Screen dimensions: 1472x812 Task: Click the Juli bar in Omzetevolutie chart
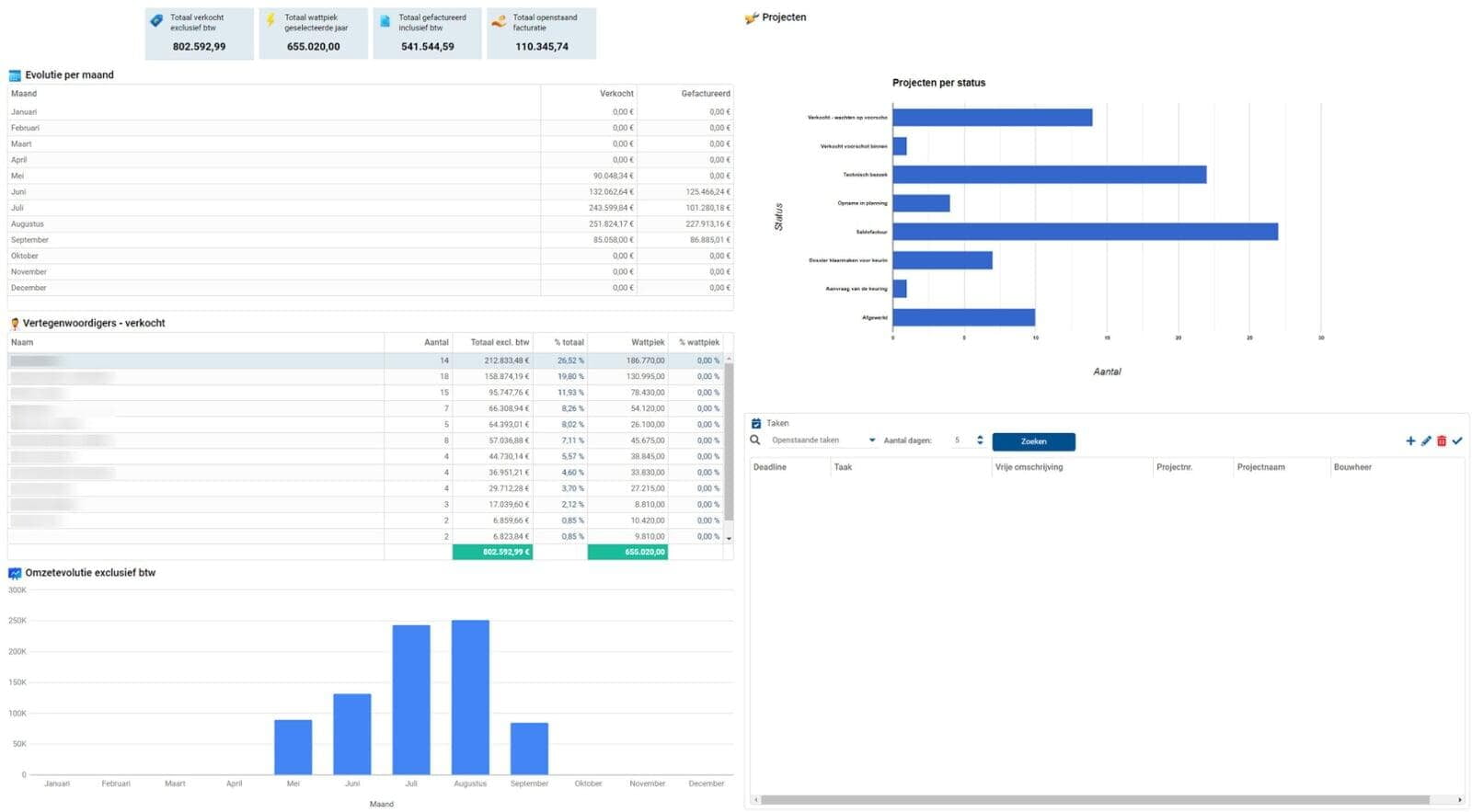(411, 700)
